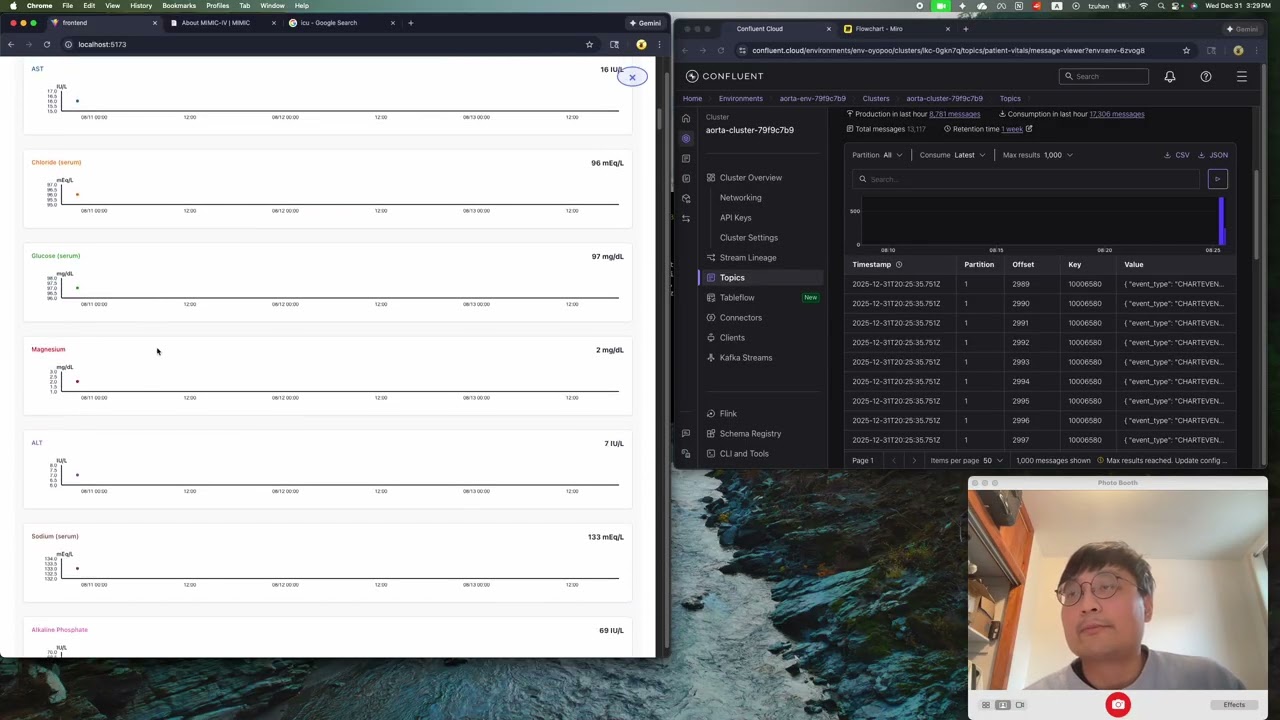This screenshot has height=720, width=1280.
Task: Open Cluster Settings in the sidebar
Action: (749, 238)
